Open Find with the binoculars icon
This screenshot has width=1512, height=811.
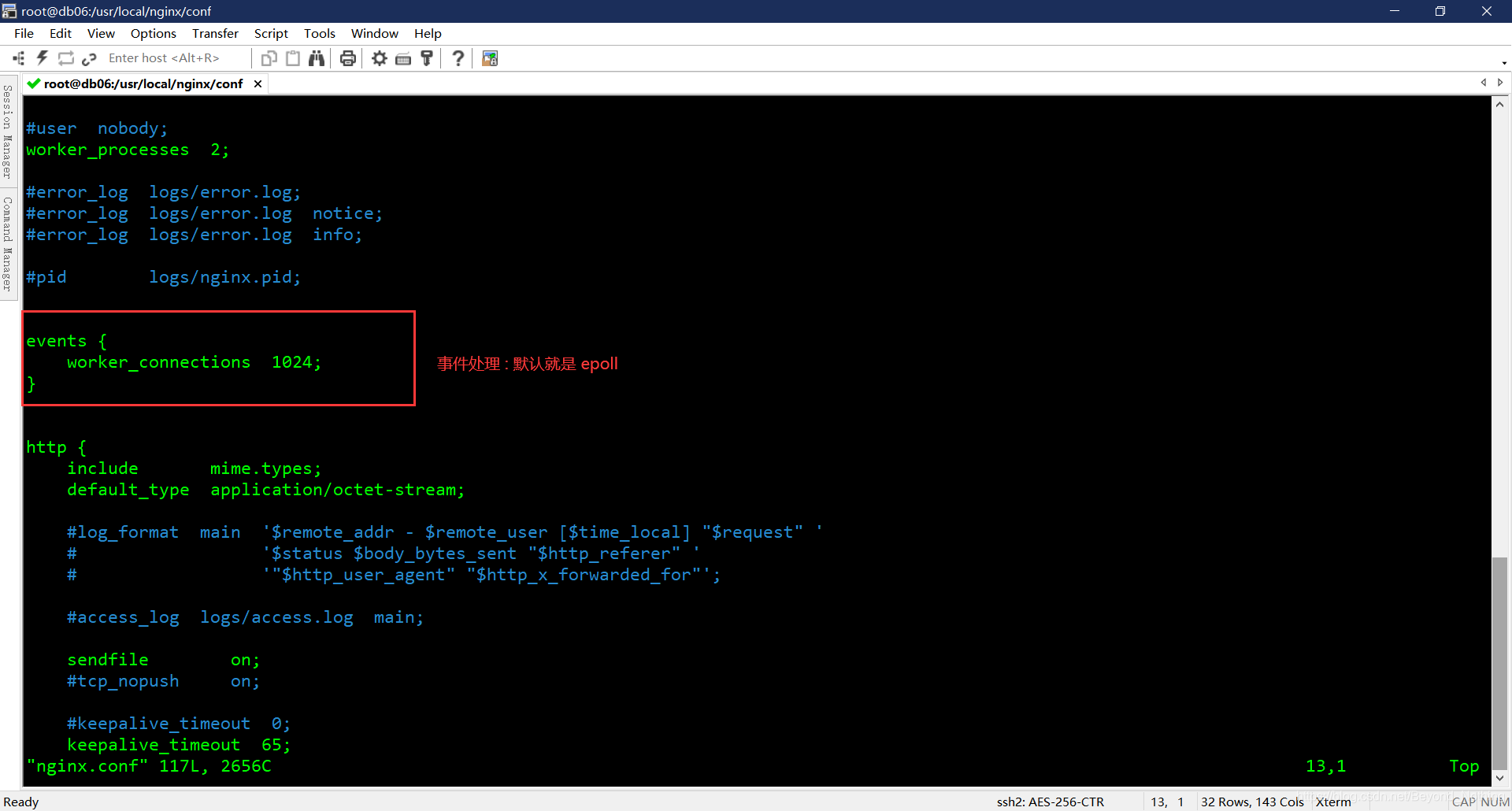coord(317,58)
